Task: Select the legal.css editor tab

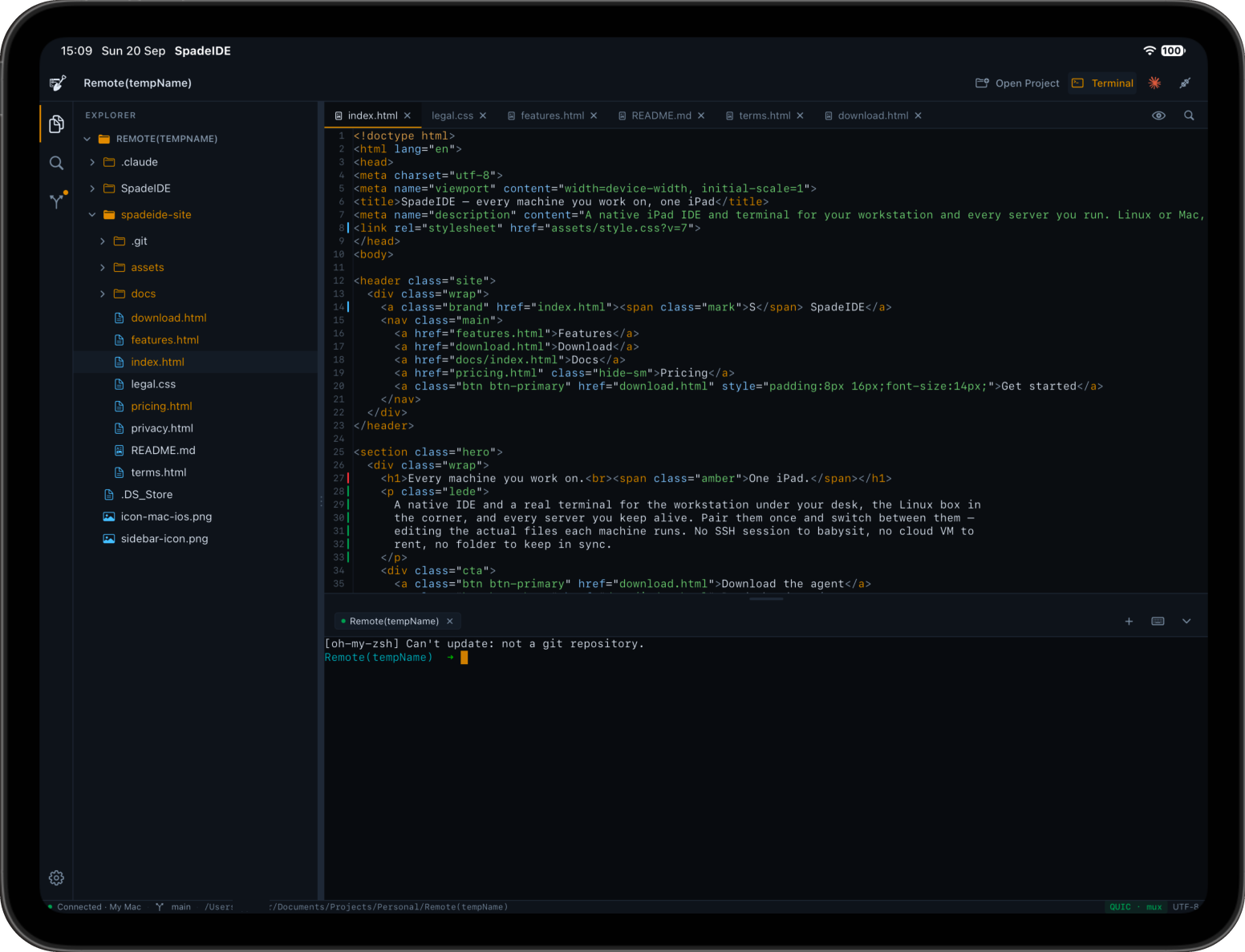Action: pyautogui.click(x=452, y=115)
